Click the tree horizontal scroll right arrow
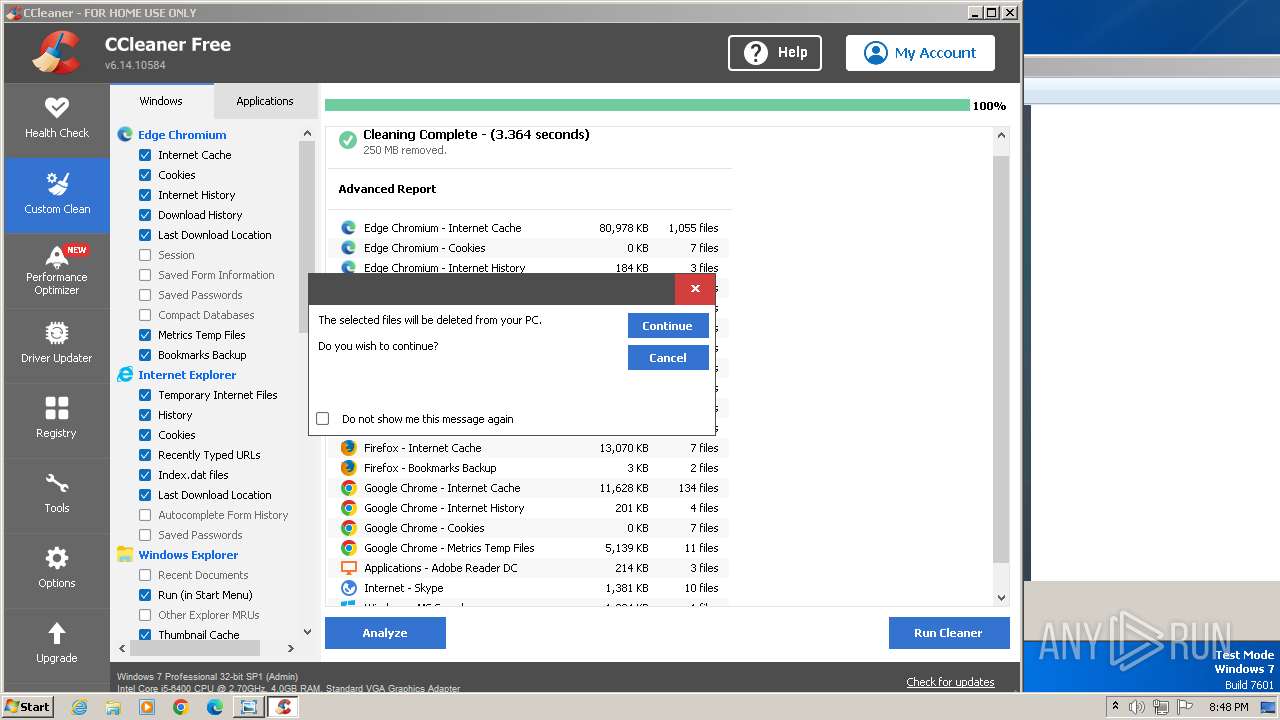Viewport: 1280px width, 720px height. (291, 648)
